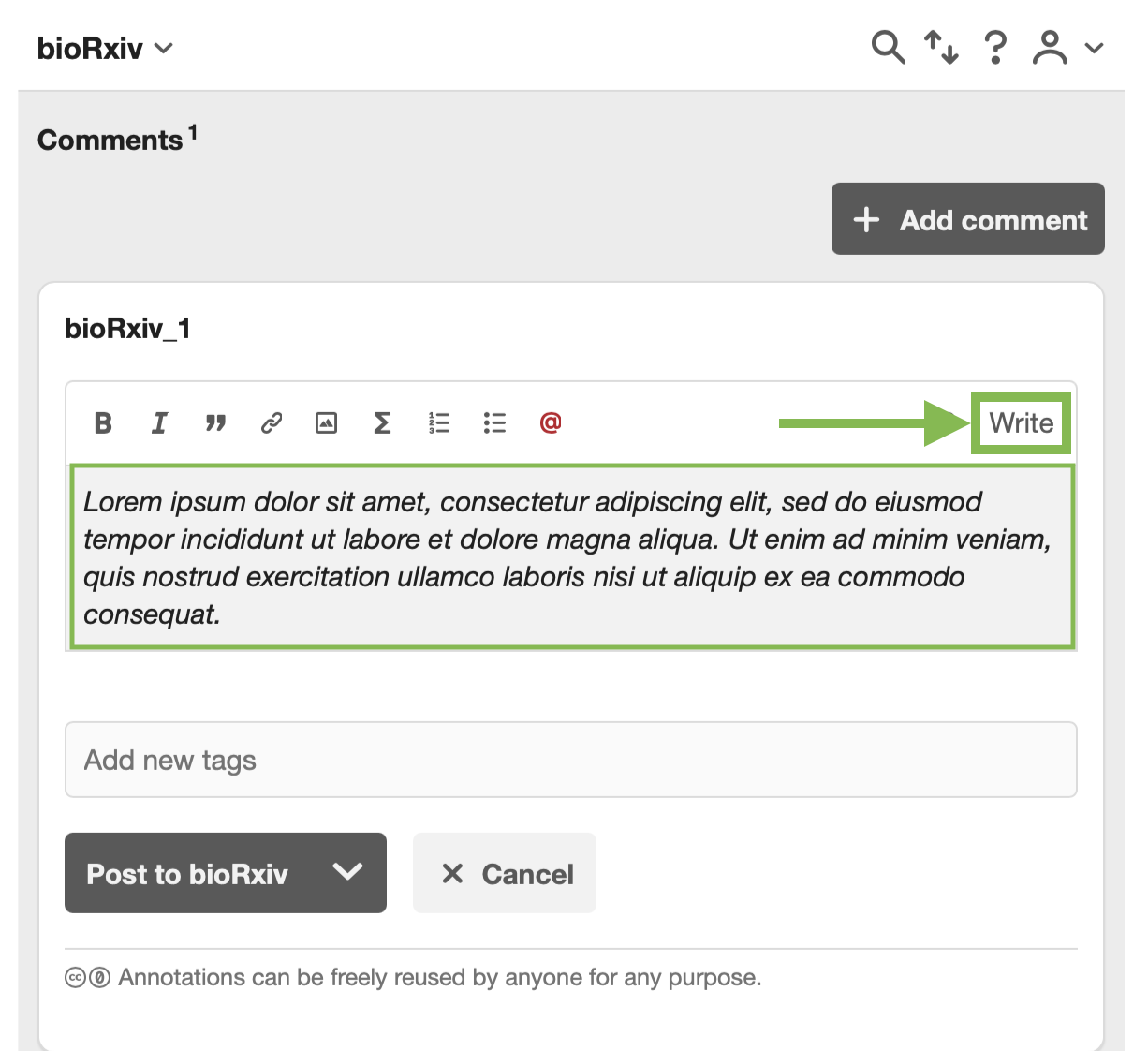The image size is (1148, 1051).
Task: Click the Lorem ipsum comment text area
Action: 571,556
